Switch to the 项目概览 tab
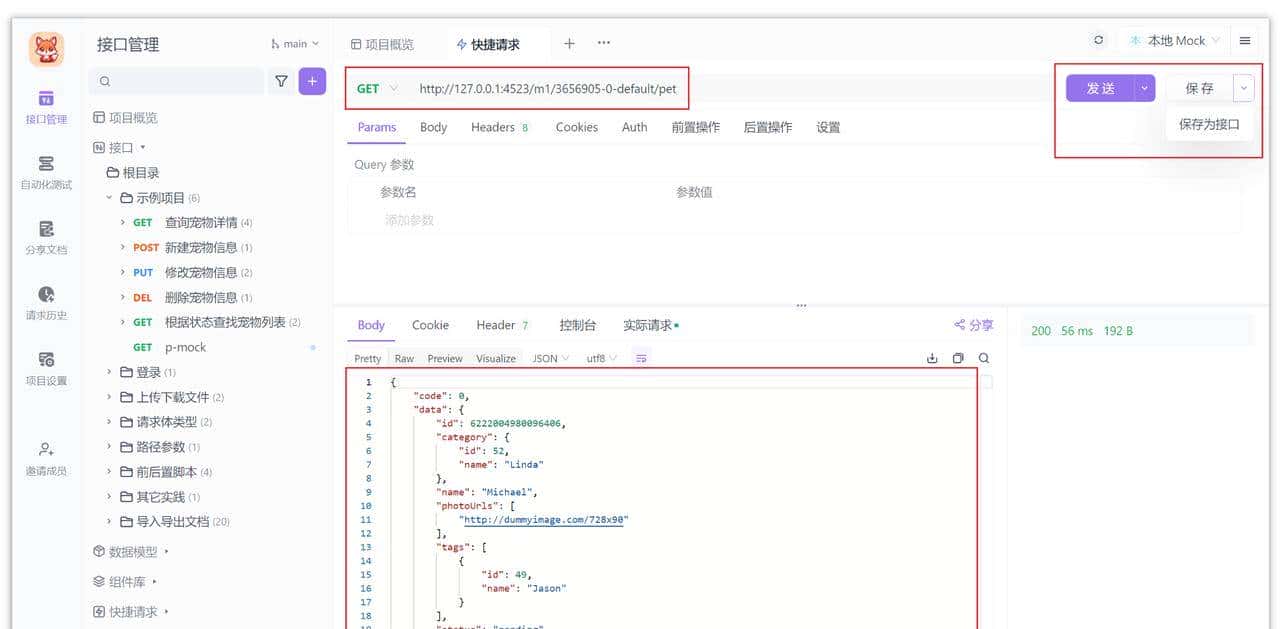1280x629 pixels. pos(382,43)
